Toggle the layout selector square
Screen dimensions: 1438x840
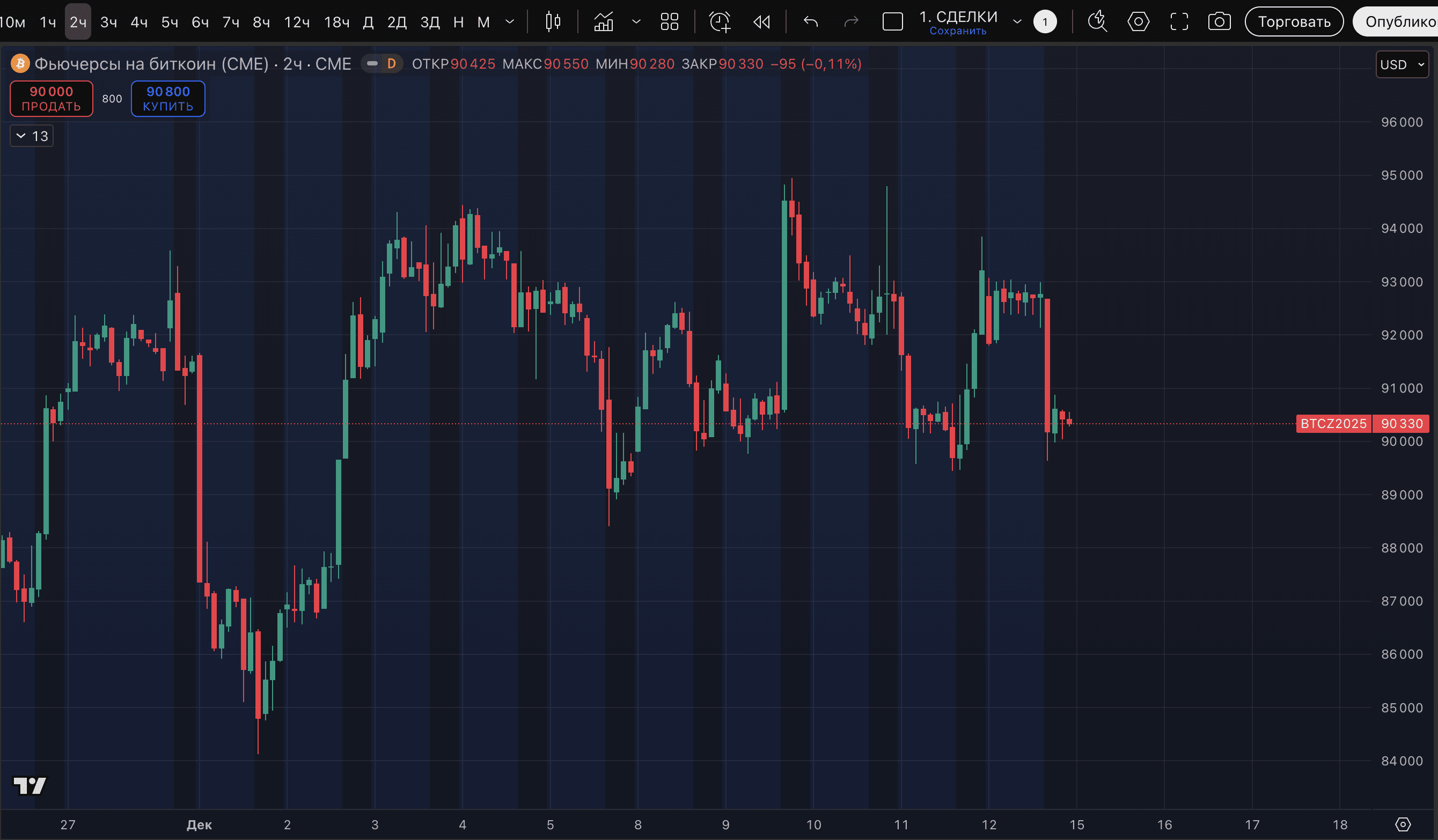click(892, 21)
